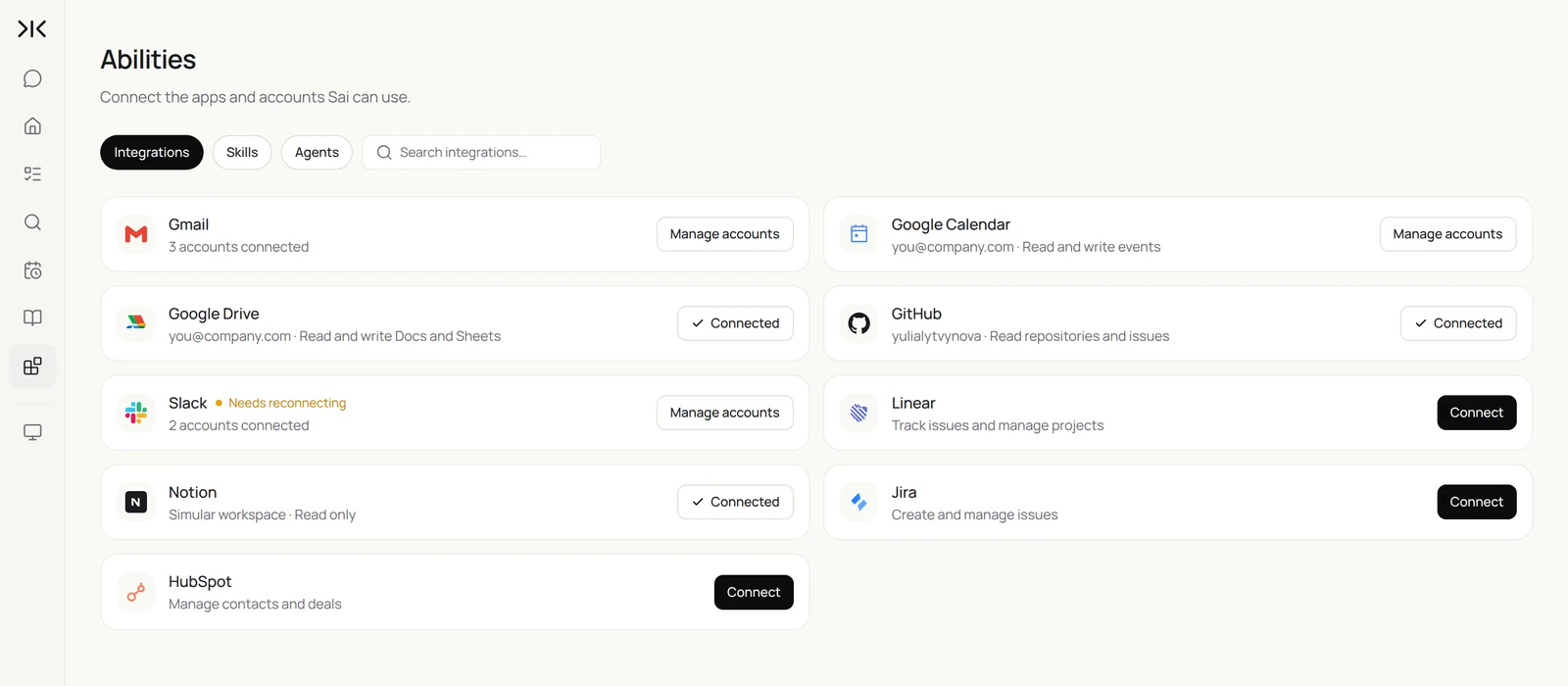Open the monitor sidebar icon
Screen dimensions: 1568x686
[x=32, y=432]
